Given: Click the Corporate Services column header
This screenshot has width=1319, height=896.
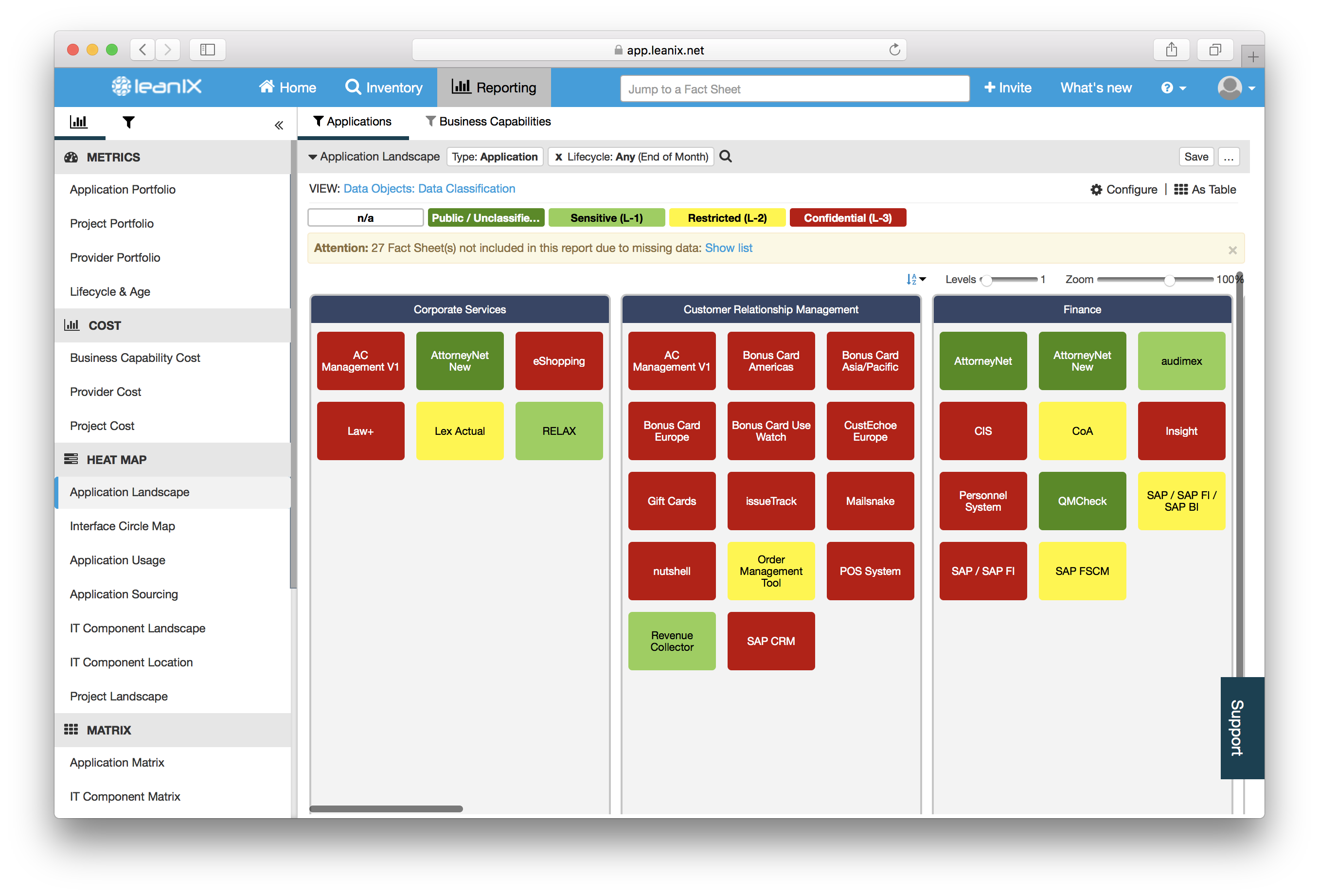Looking at the screenshot, I should [x=459, y=309].
